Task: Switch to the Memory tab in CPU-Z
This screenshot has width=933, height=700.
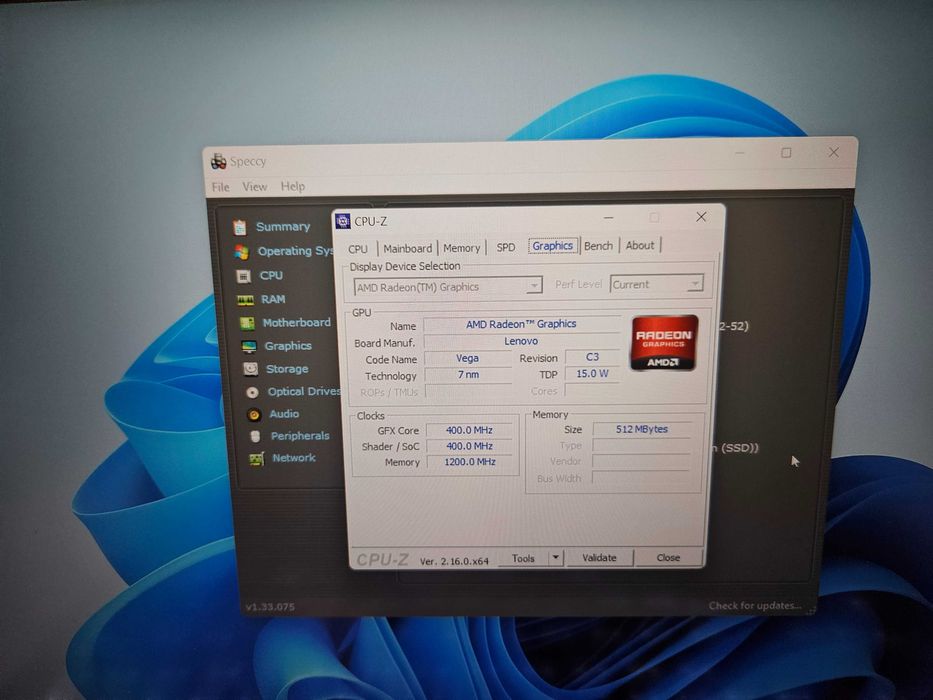Action: pos(461,248)
